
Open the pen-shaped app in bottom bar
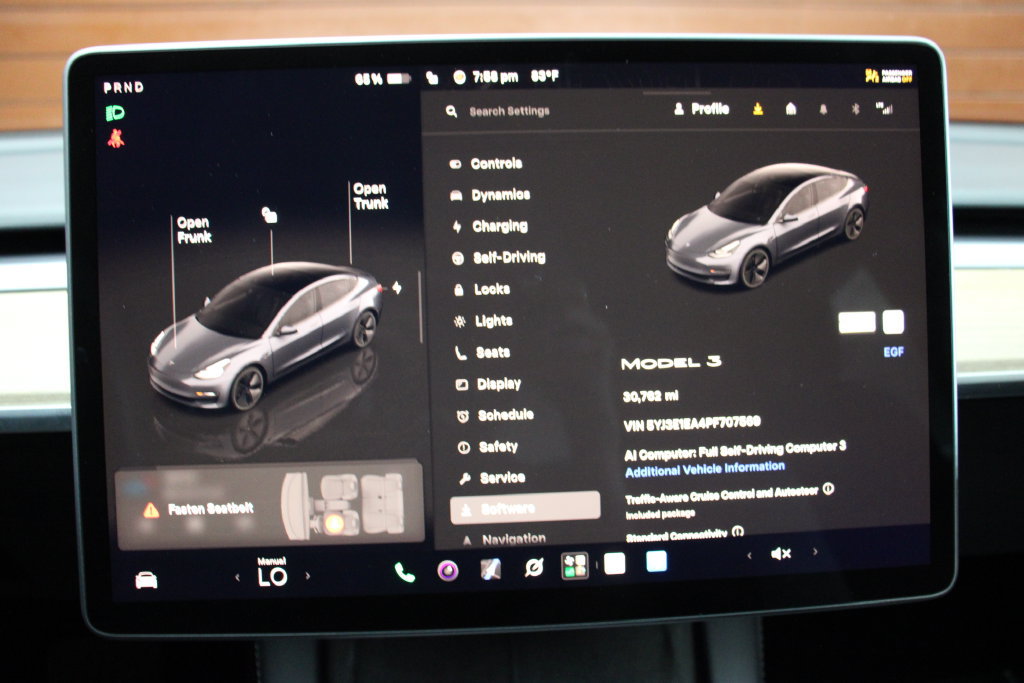(x=491, y=569)
